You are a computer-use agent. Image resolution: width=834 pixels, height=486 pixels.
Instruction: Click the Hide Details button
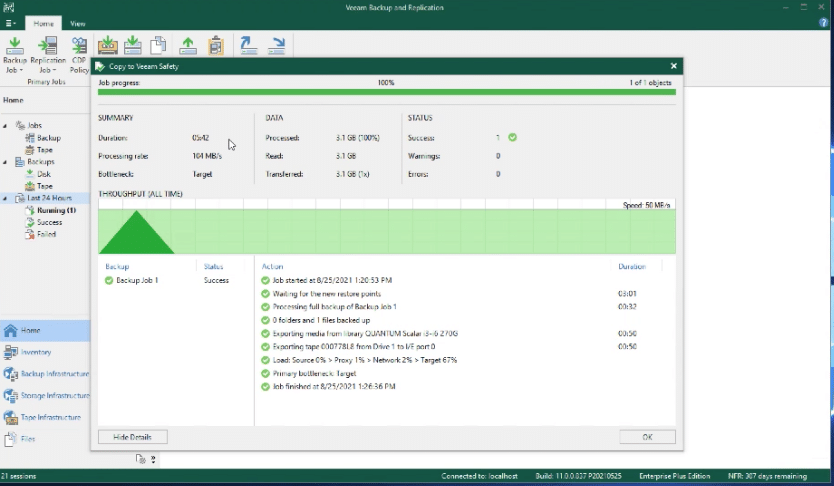pos(132,437)
